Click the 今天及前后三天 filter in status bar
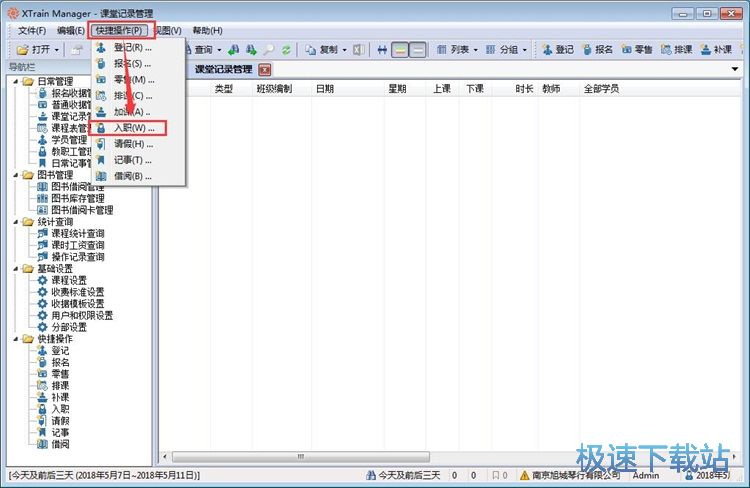Viewport: 750px width, 488px height. pos(403,475)
